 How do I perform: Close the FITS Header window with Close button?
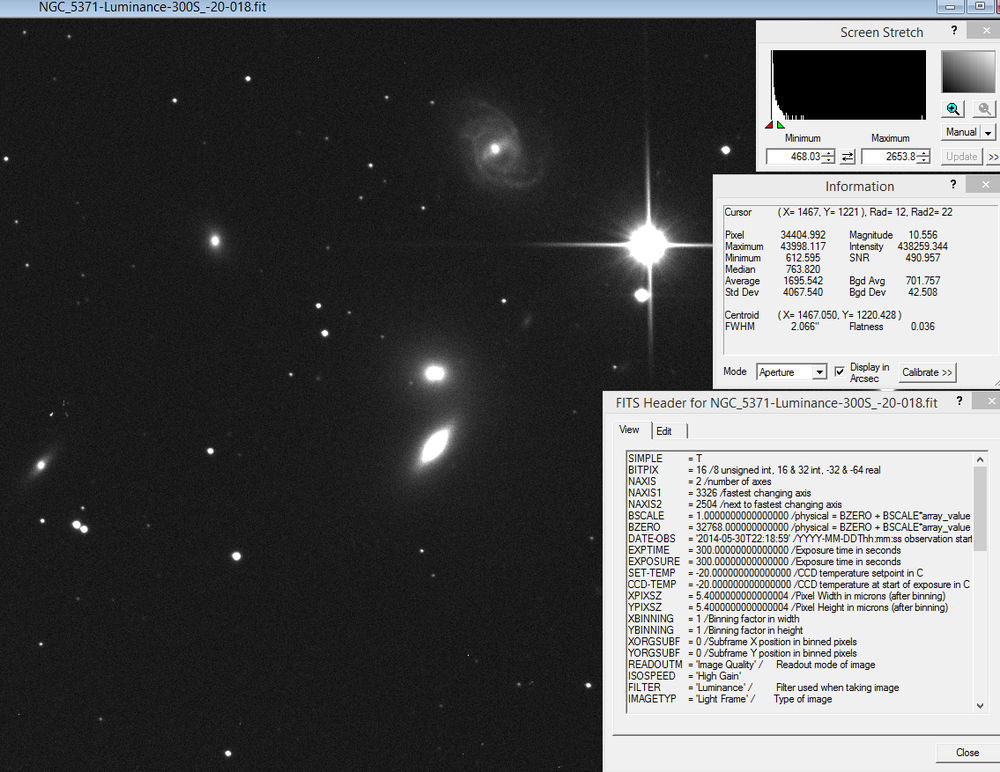(966, 753)
